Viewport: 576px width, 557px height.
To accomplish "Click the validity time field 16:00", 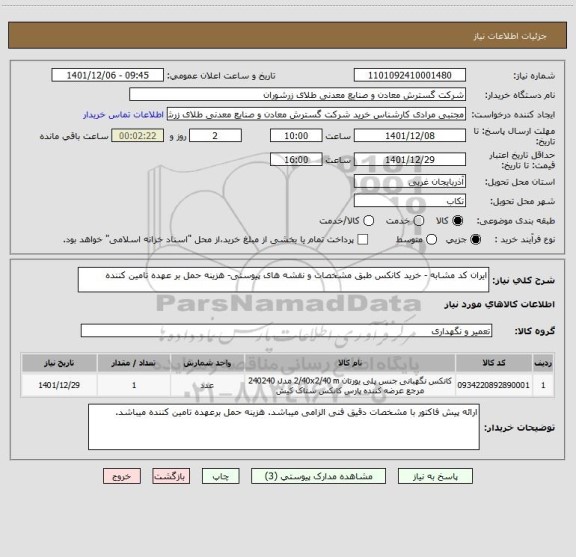I will [296, 159].
